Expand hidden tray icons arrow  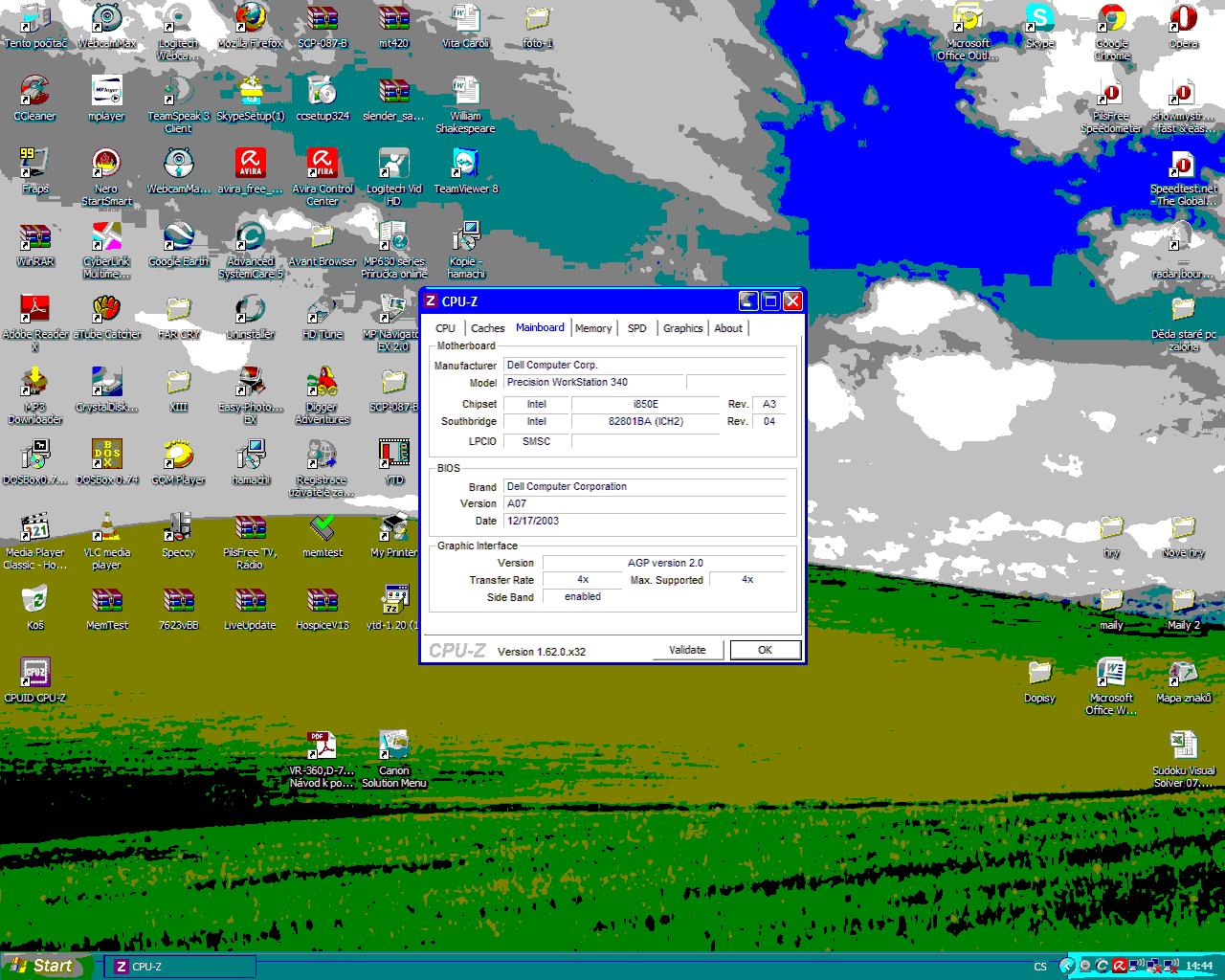(x=1067, y=966)
